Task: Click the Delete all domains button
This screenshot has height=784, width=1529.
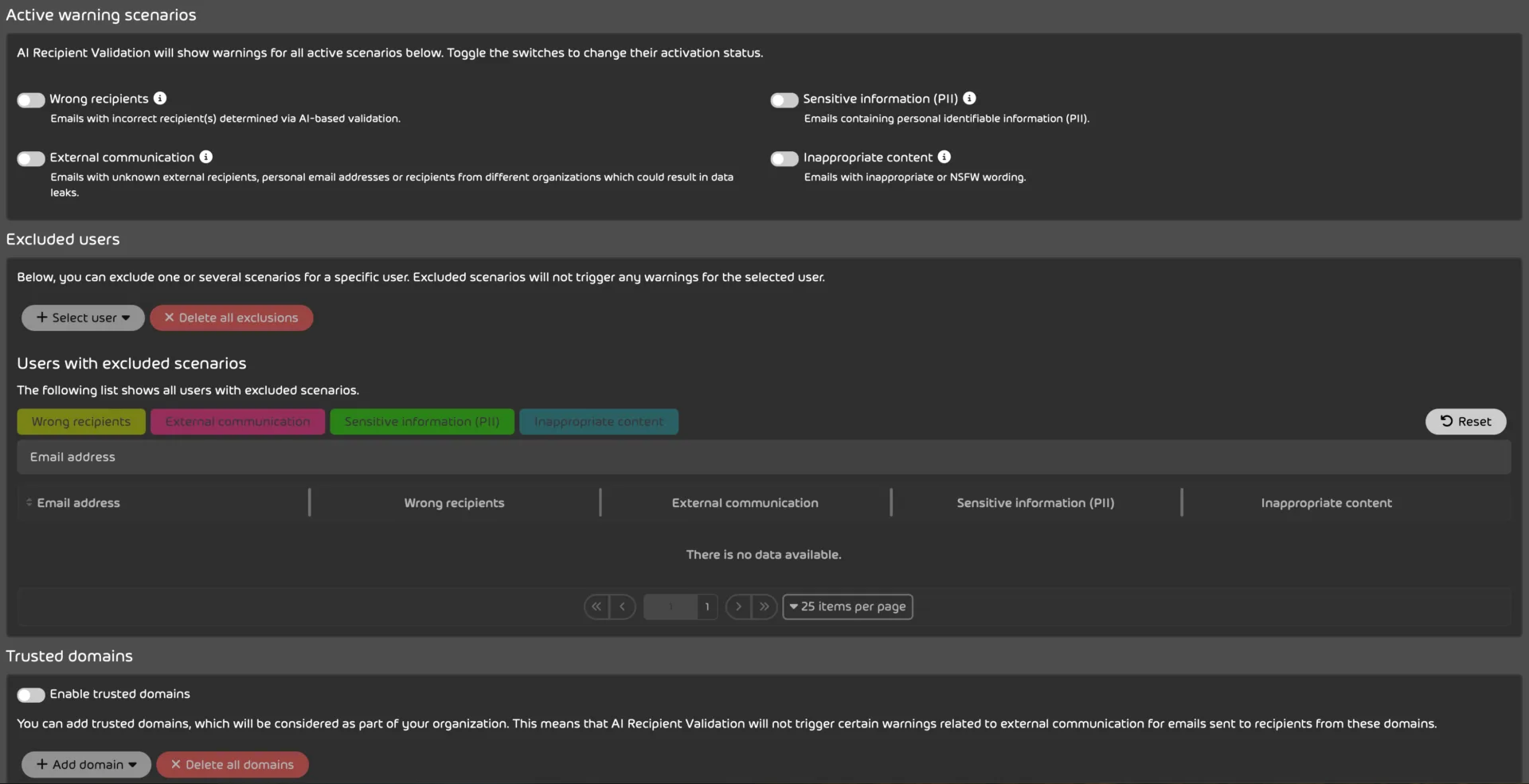Action: point(233,764)
